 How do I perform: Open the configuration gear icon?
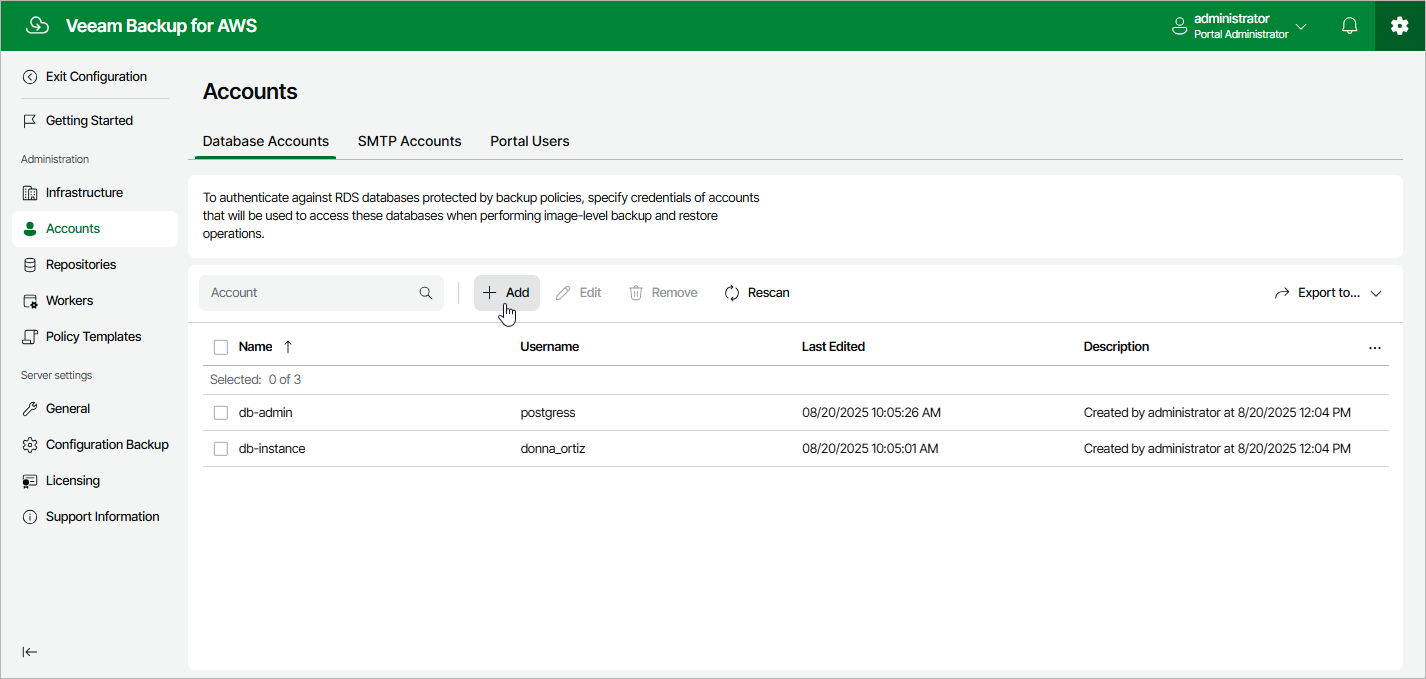[x=1400, y=26]
